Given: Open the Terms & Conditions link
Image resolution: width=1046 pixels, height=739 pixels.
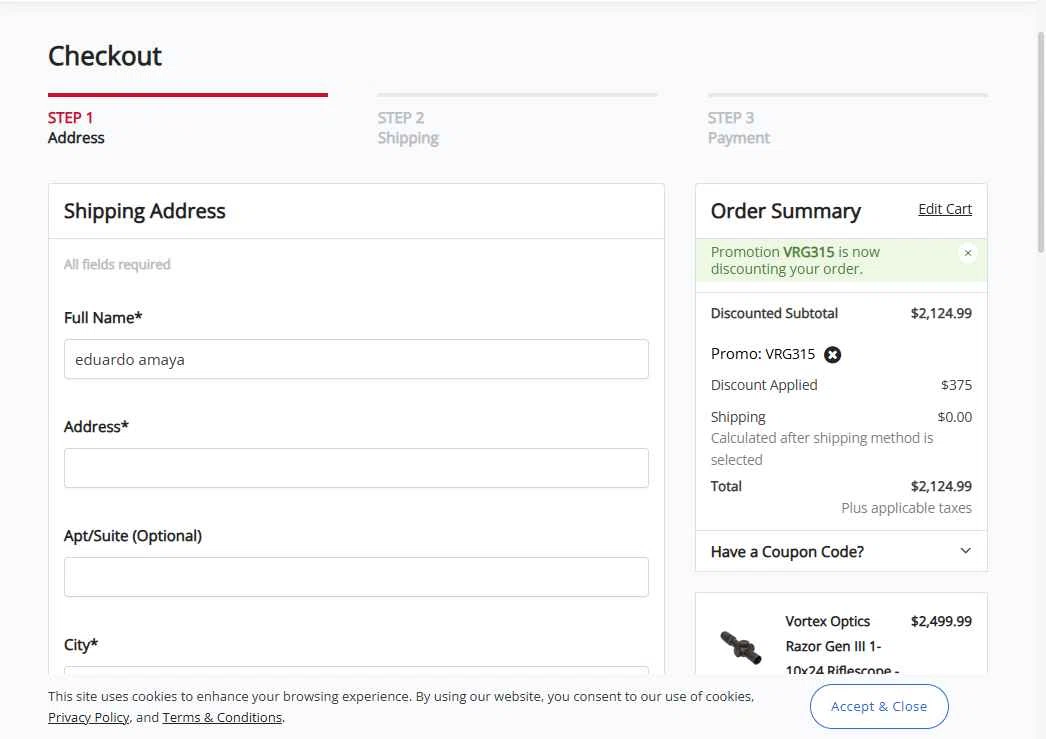Looking at the screenshot, I should [x=222, y=717].
